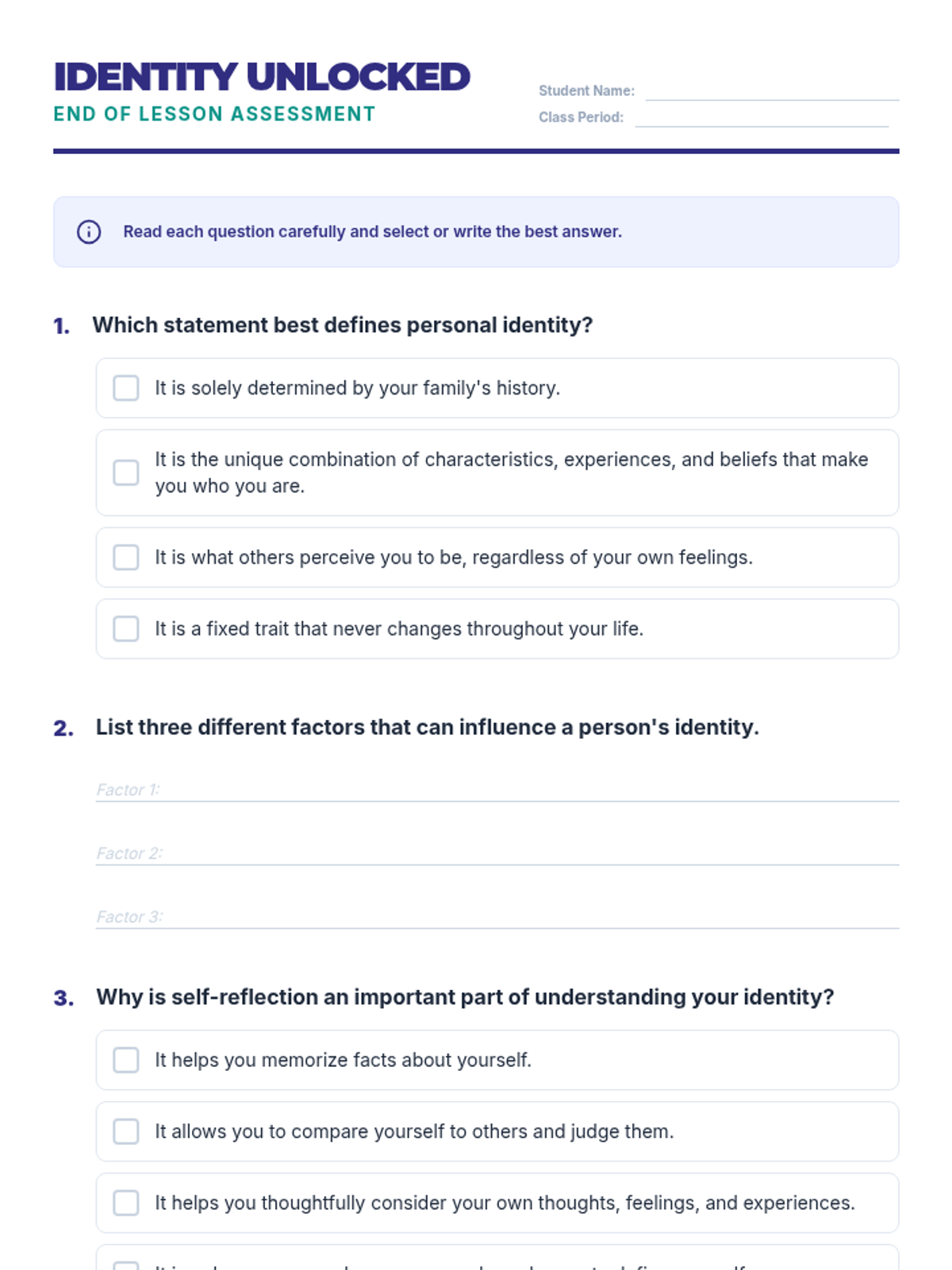Click the Factor 1 answer field
This screenshot has height=1270, width=952.
pyautogui.click(x=497, y=789)
